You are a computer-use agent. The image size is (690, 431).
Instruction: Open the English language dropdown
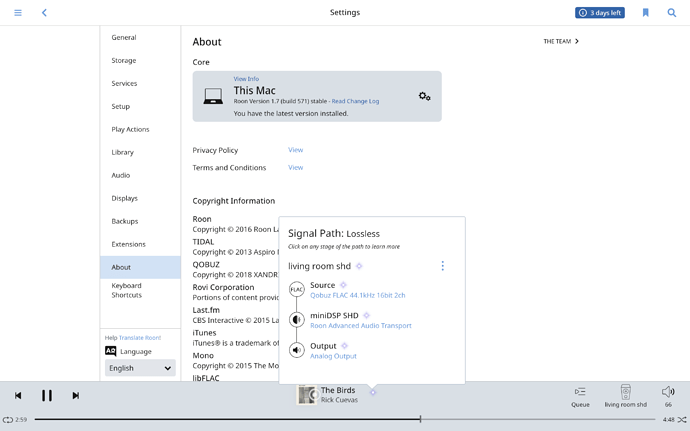[x=140, y=368]
